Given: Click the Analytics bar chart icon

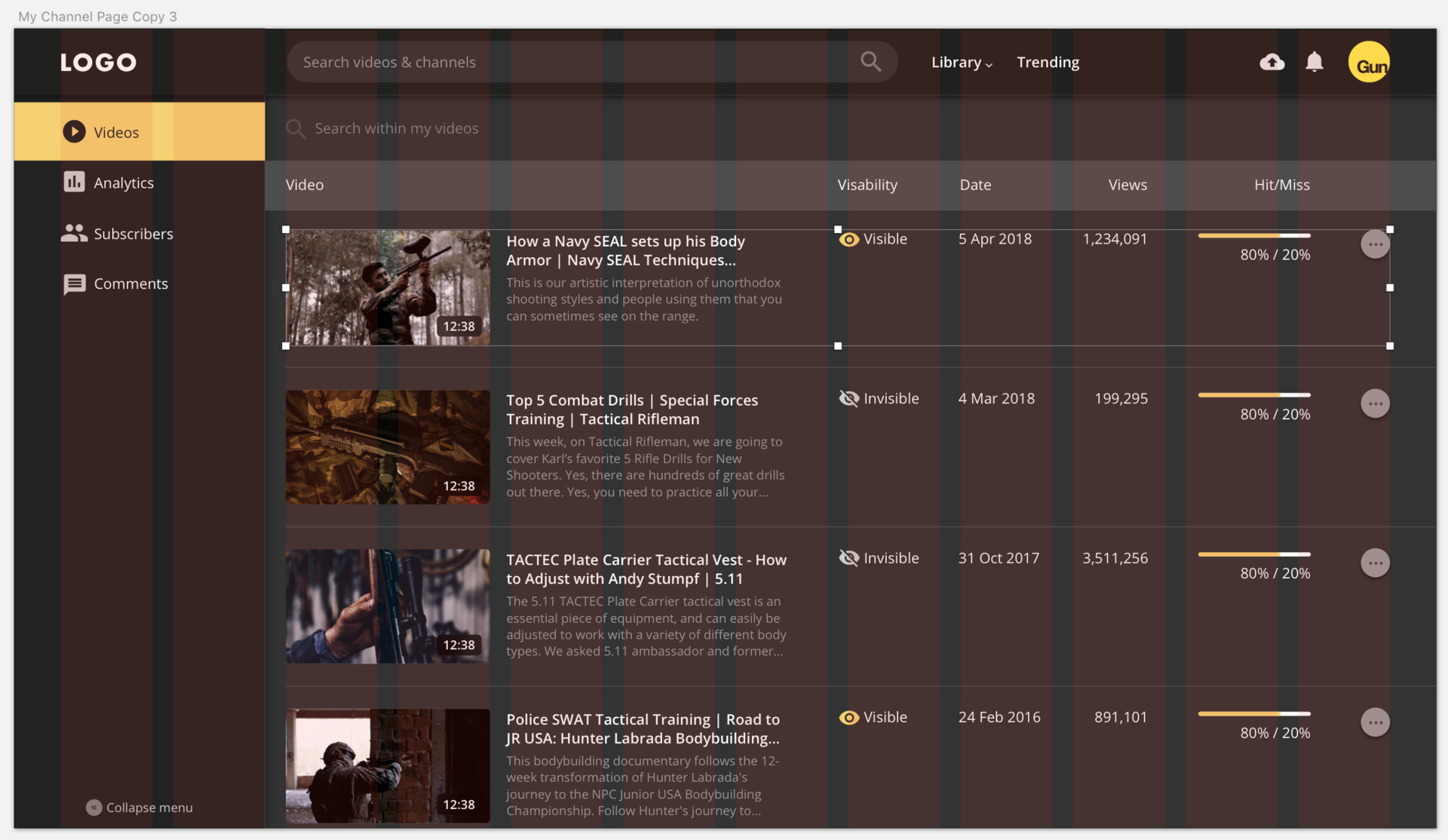Looking at the screenshot, I should (74, 182).
